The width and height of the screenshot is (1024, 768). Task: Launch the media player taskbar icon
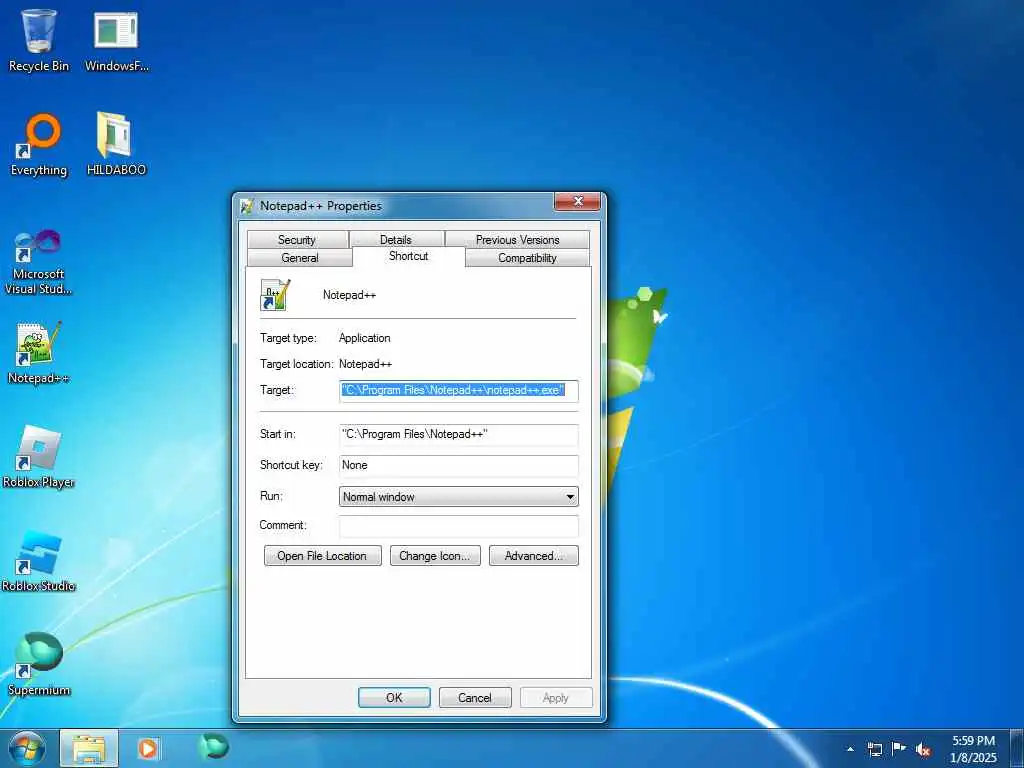(x=149, y=748)
